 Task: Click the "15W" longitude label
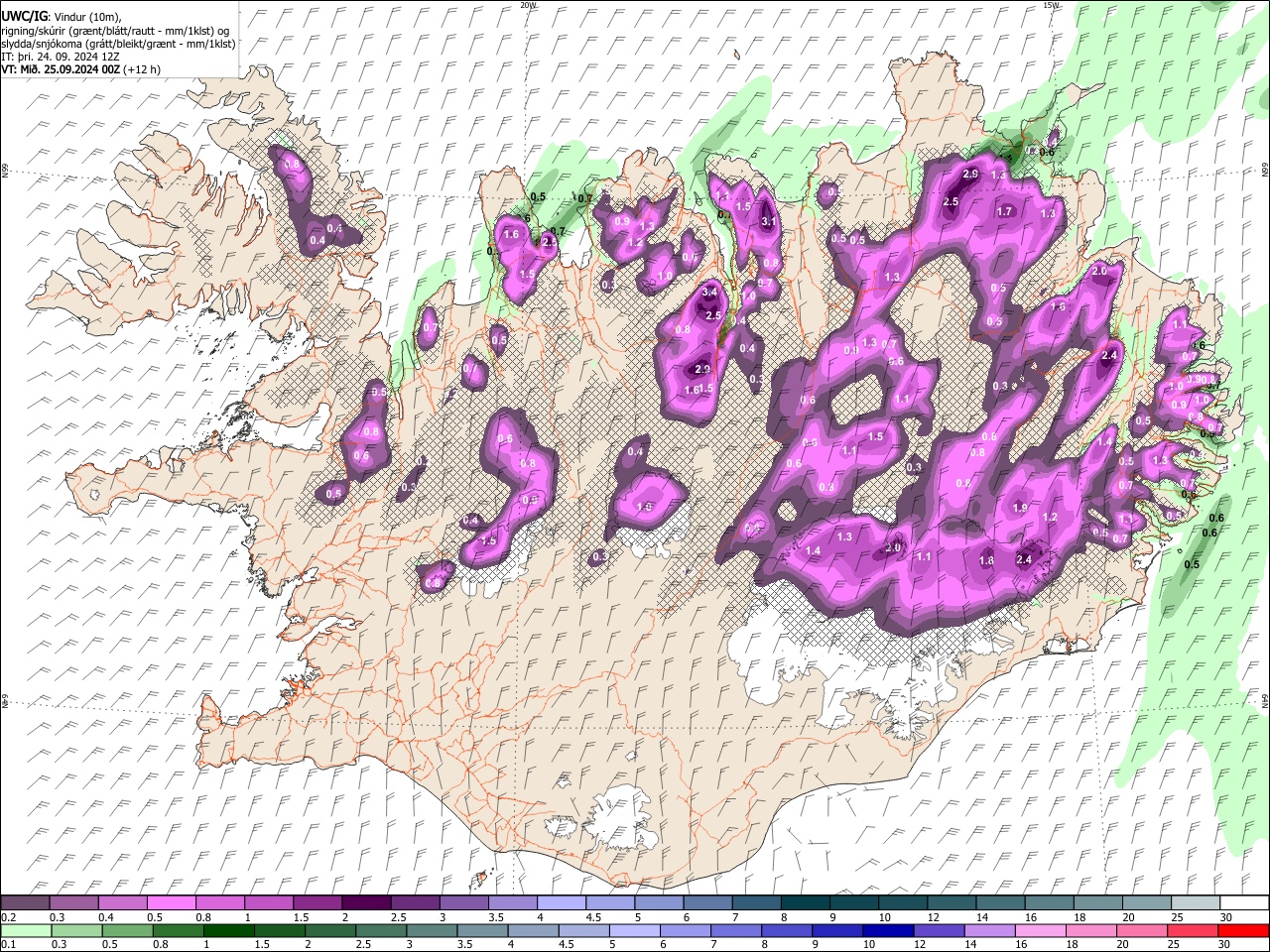(x=1051, y=5)
